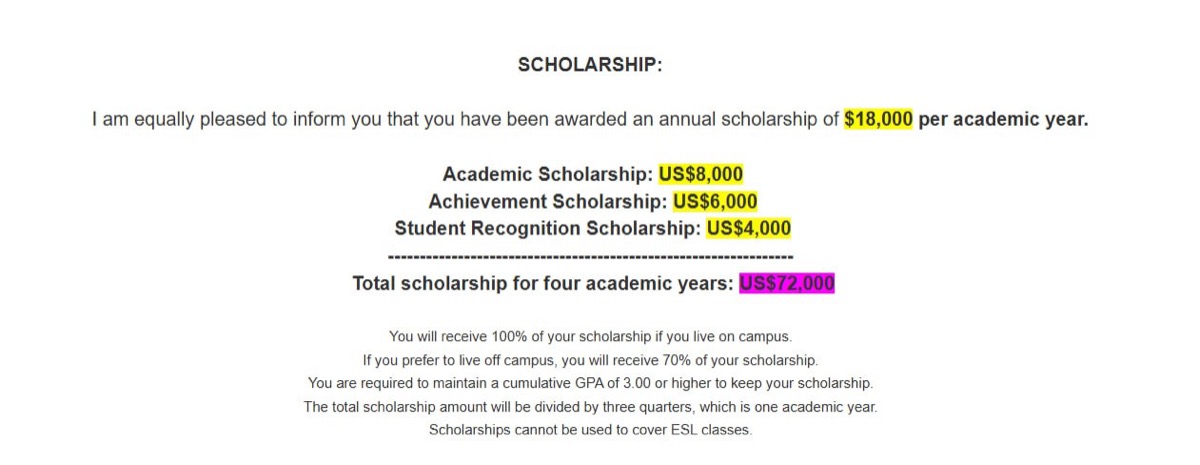Click the Student Recognition Scholarship label
This screenshot has width=1200, height=465.
click(548, 228)
